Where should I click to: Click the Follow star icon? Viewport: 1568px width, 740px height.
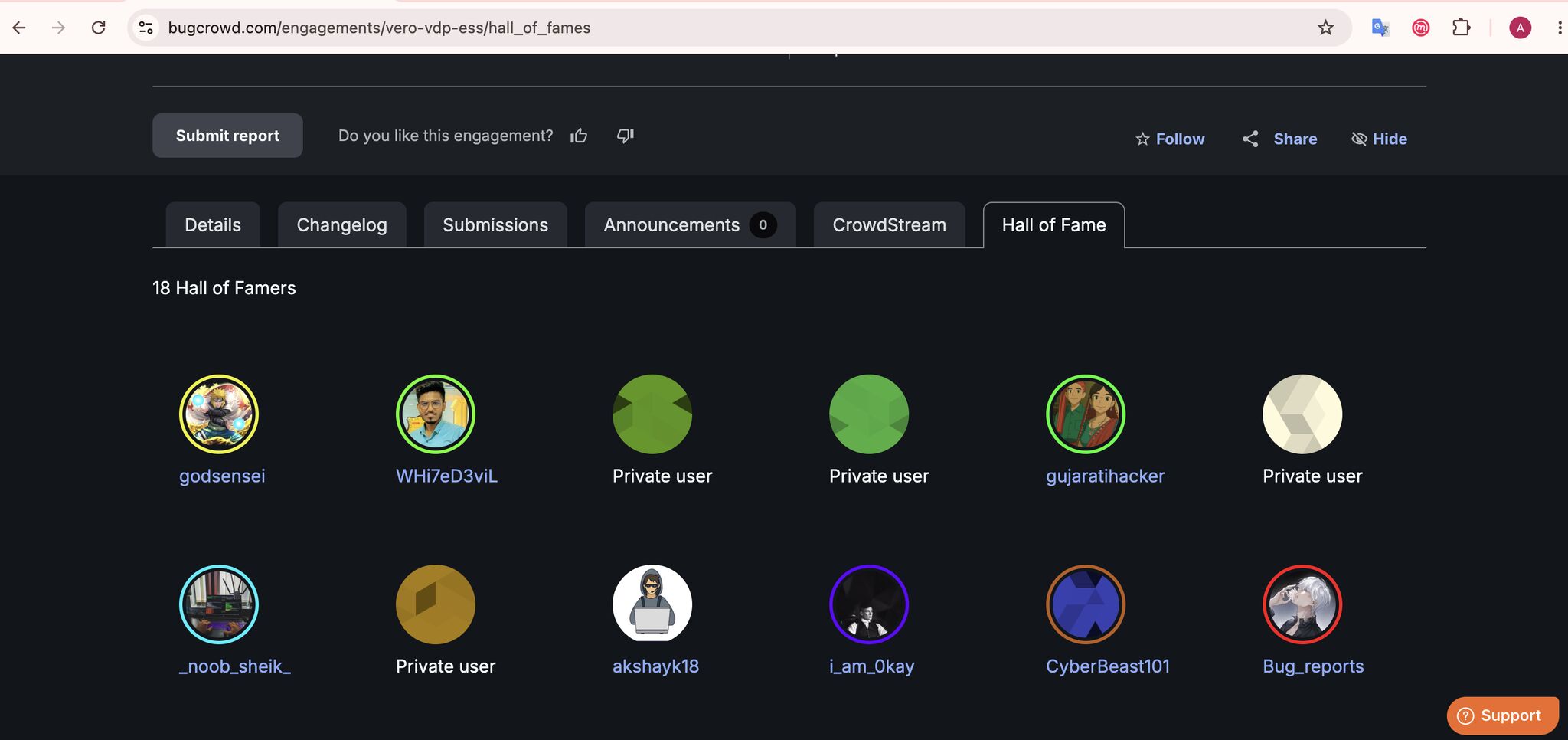[1142, 139]
